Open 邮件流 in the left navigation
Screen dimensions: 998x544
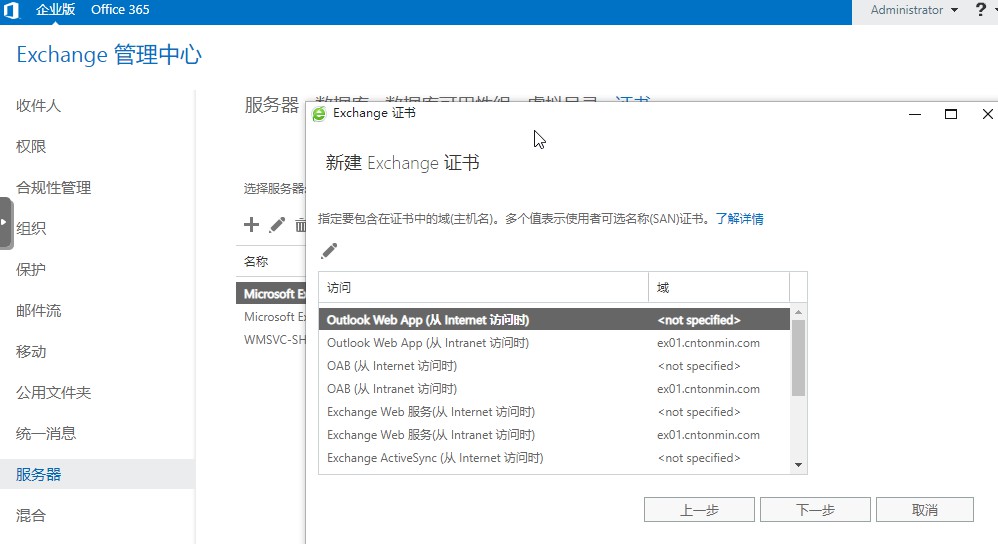[39, 310]
